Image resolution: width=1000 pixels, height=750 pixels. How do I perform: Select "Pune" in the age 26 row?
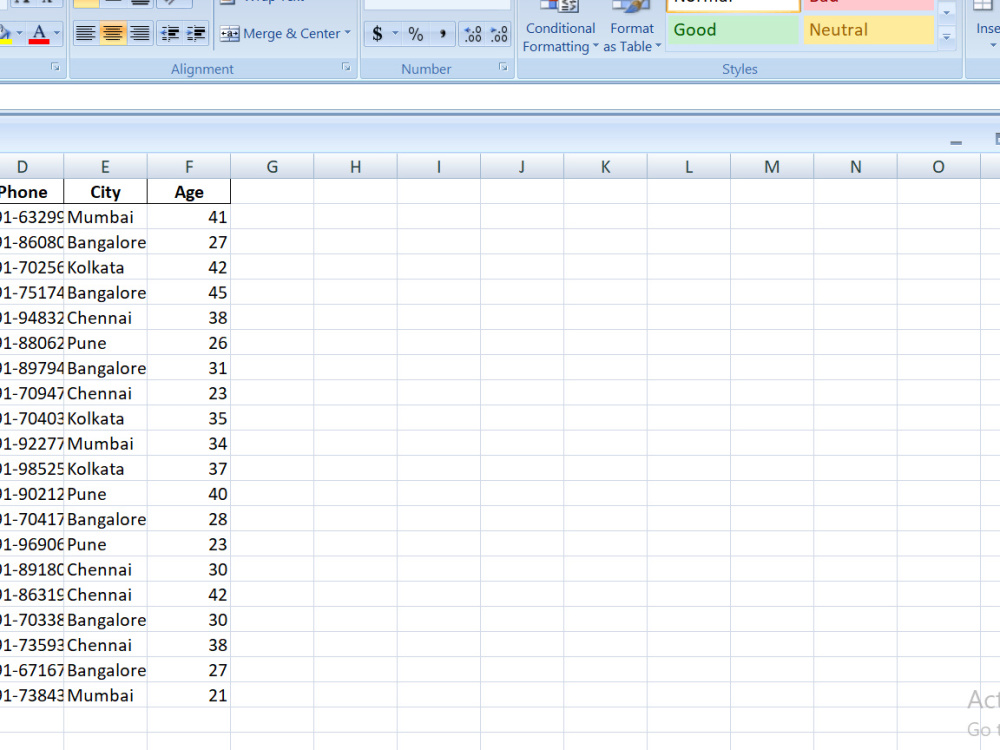(105, 342)
